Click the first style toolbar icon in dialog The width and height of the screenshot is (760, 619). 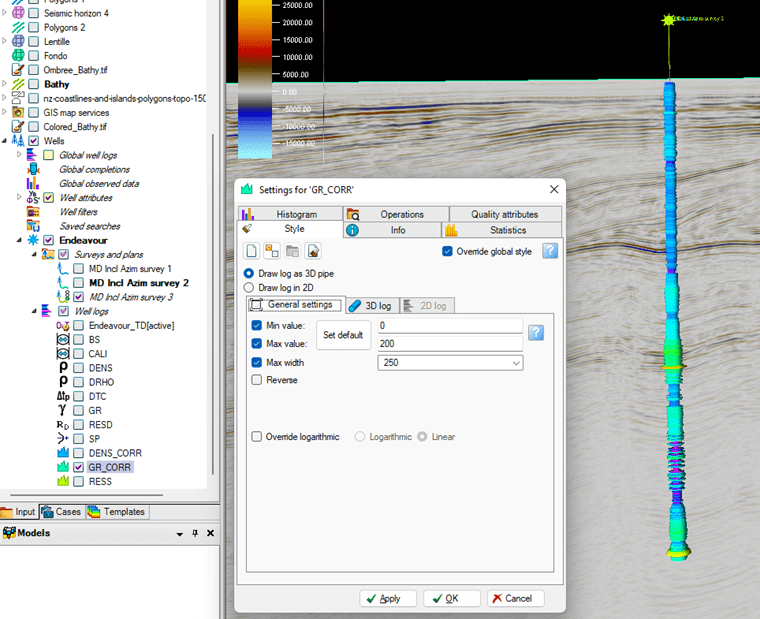tap(252, 251)
